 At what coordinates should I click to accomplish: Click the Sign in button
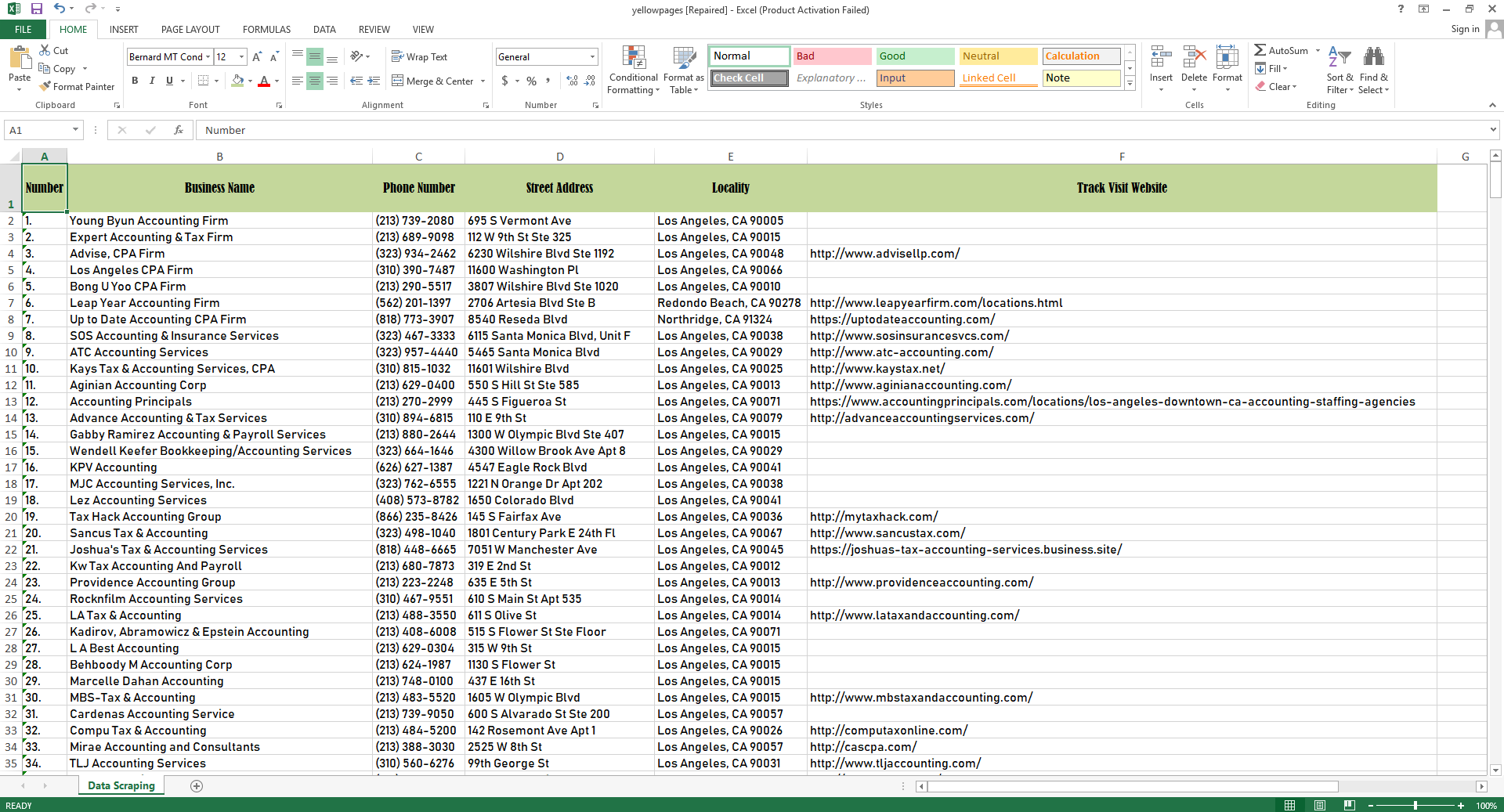pos(1464,29)
